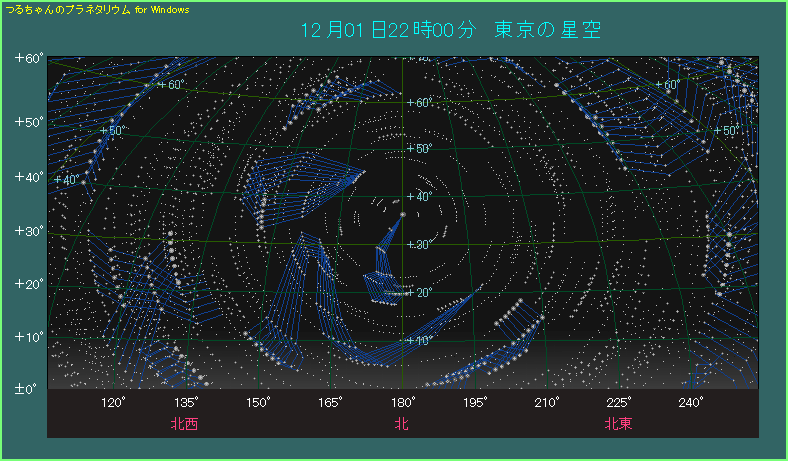Image resolution: width=788 pixels, height=461 pixels.
Task: Click the 東京の星空 text in title
Action: click(547, 29)
